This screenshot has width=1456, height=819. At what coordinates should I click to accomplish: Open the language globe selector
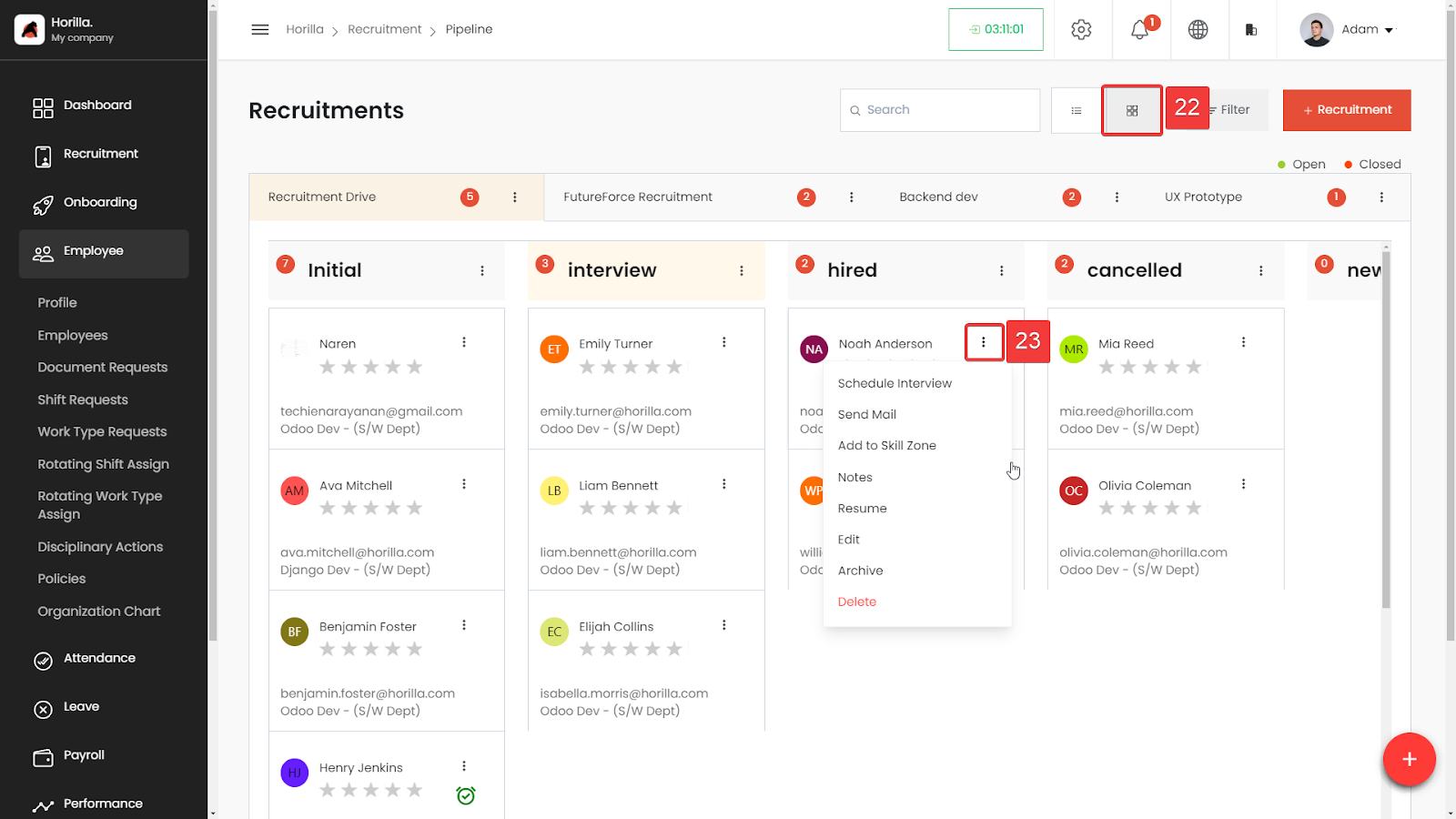coord(1198,29)
